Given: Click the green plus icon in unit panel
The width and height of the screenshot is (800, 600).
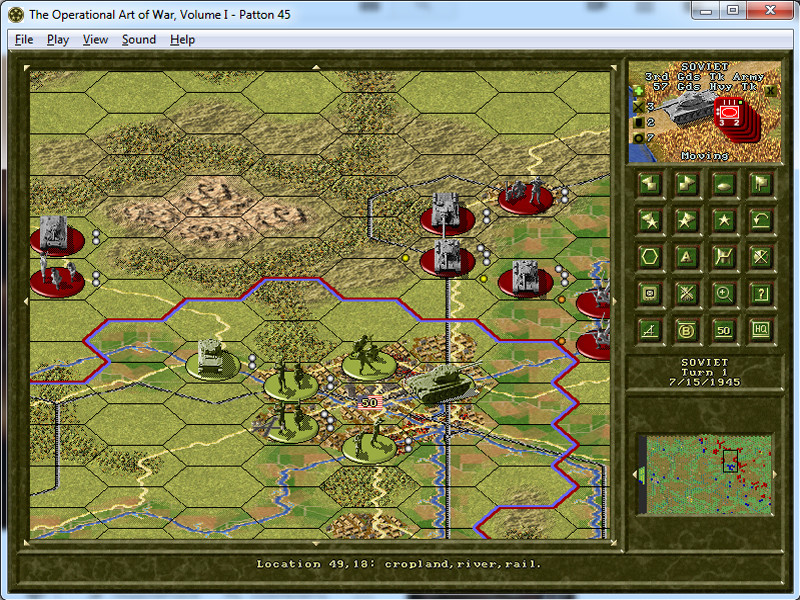Looking at the screenshot, I should [x=638, y=92].
